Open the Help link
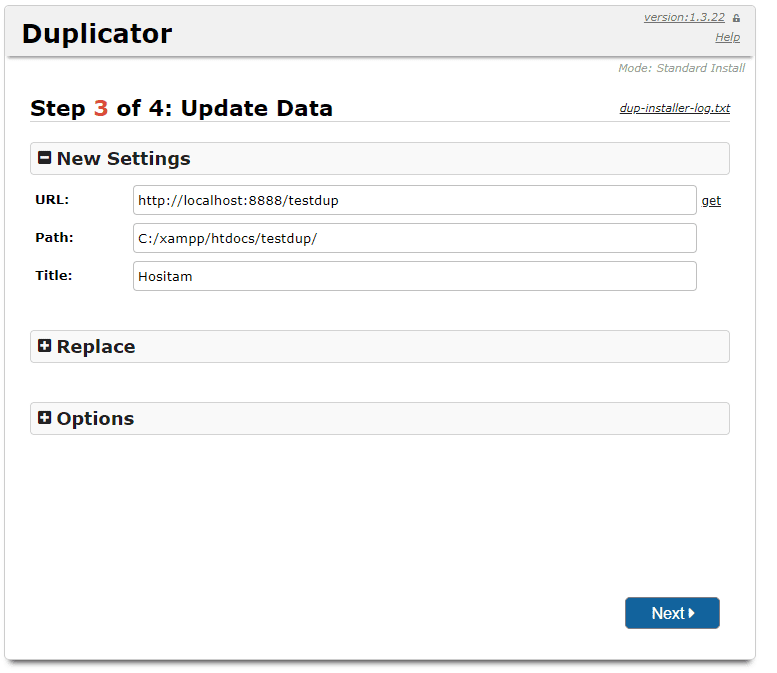The height and width of the screenshot is (673, 777). point(727,37)
